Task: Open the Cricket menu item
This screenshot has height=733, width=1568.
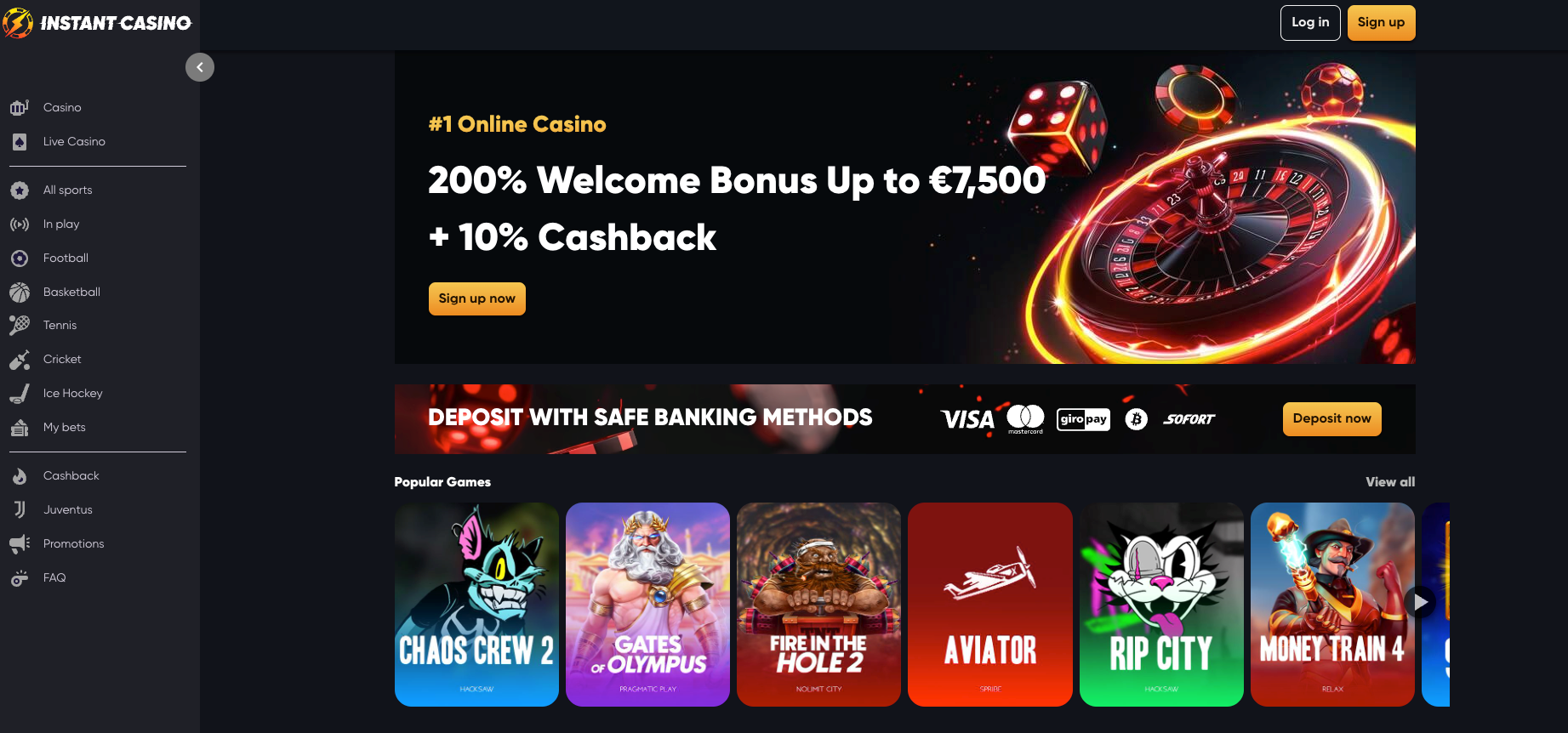Action: (x=62, y=360)
